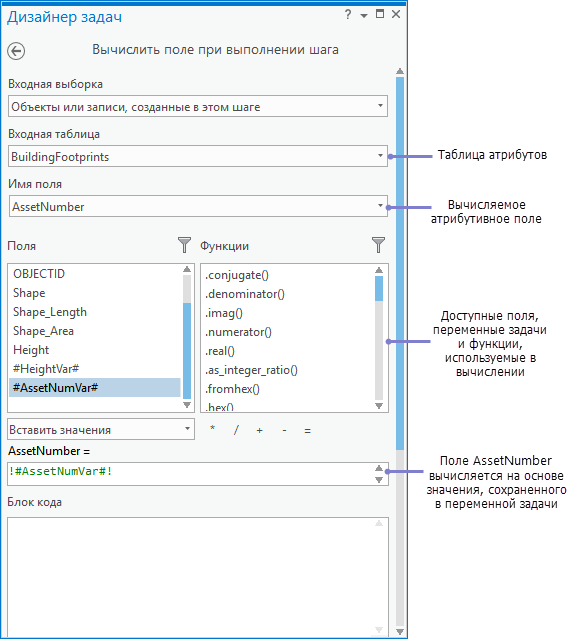Image resolution: width=588 pixels, height=640 pixels.
Task: Choose the .as_integer_ratio() function
Action: tap(251, 370)
